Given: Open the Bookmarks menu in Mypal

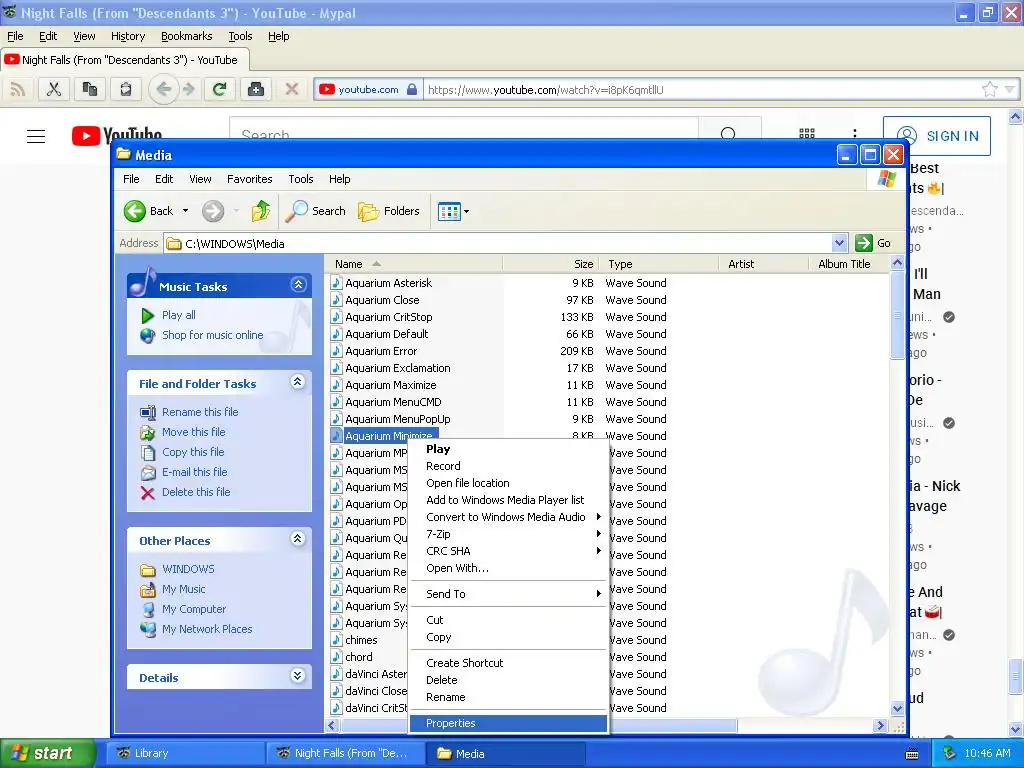Looking at the screenshot, I should click(x=187, y=37).
